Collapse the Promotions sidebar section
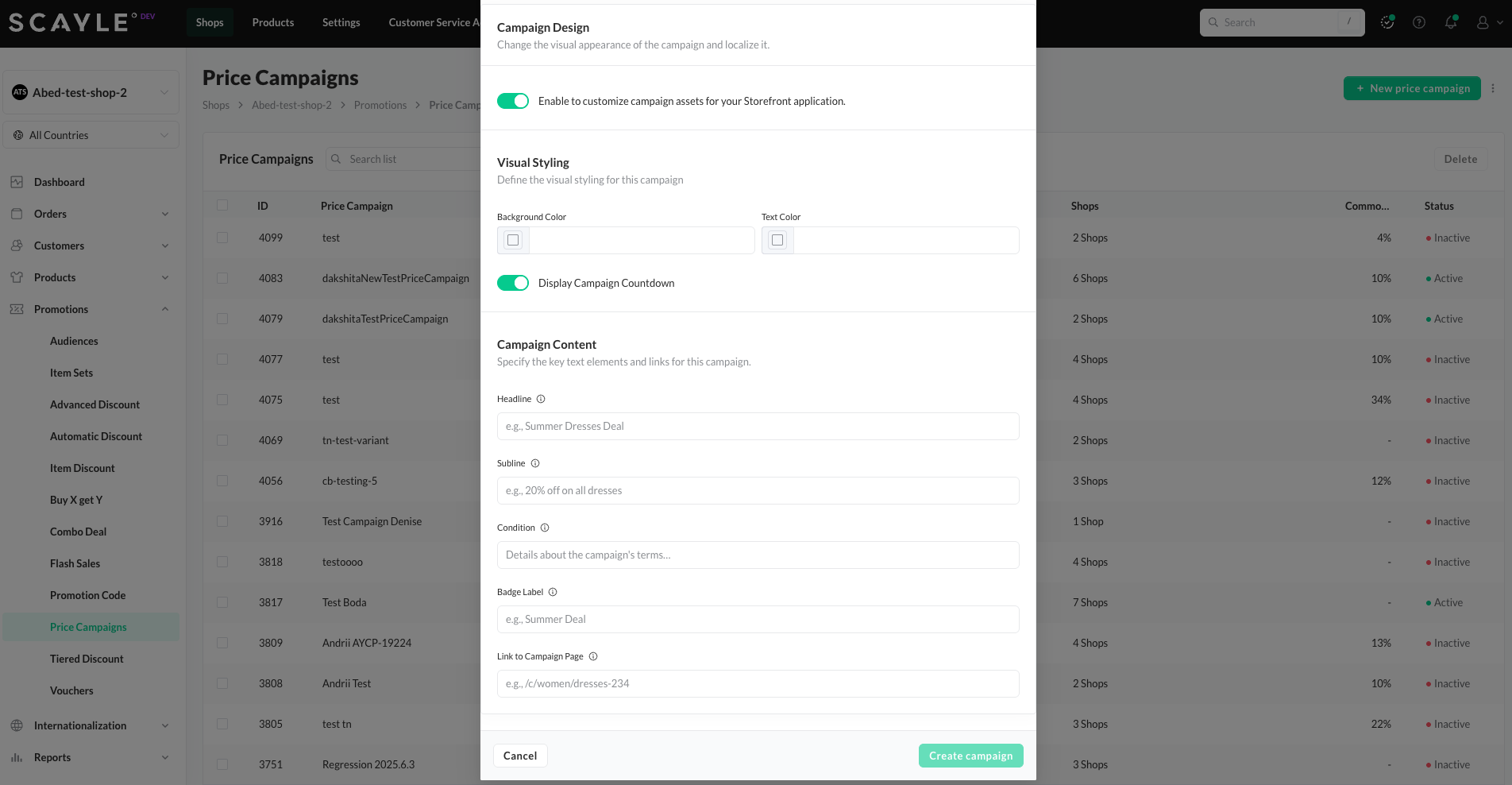The width and height of the screenshot is (1512, 785). click(165, 309)
